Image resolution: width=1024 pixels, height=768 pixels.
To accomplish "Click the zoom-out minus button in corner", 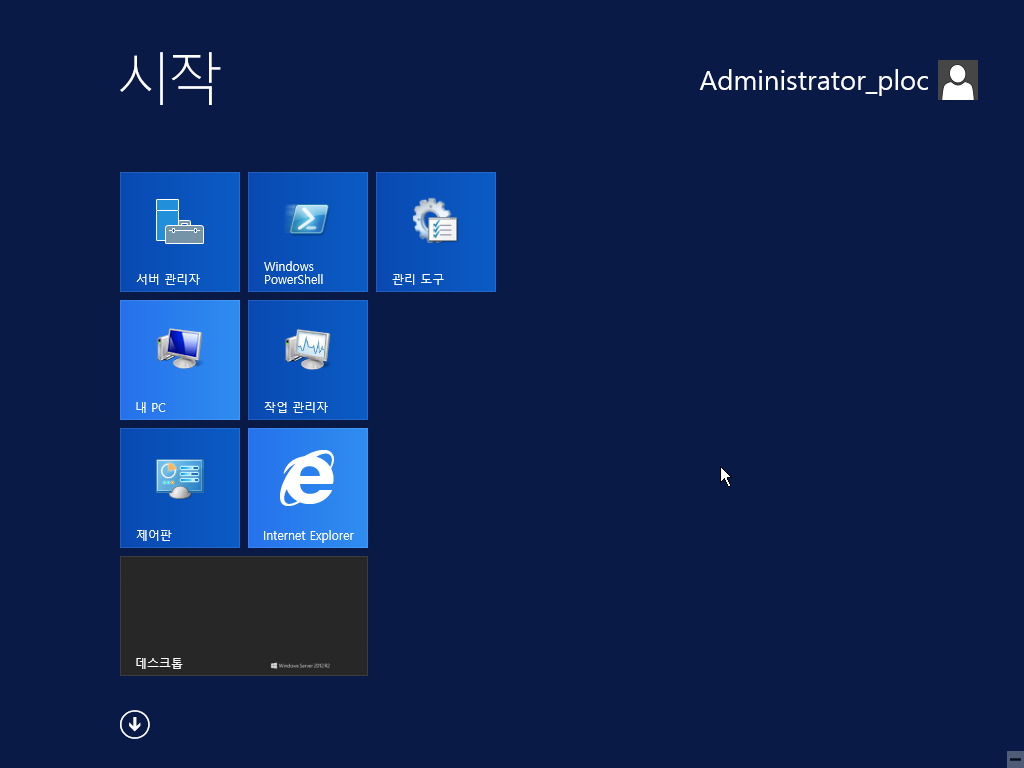I will [x=1015, y=759].
